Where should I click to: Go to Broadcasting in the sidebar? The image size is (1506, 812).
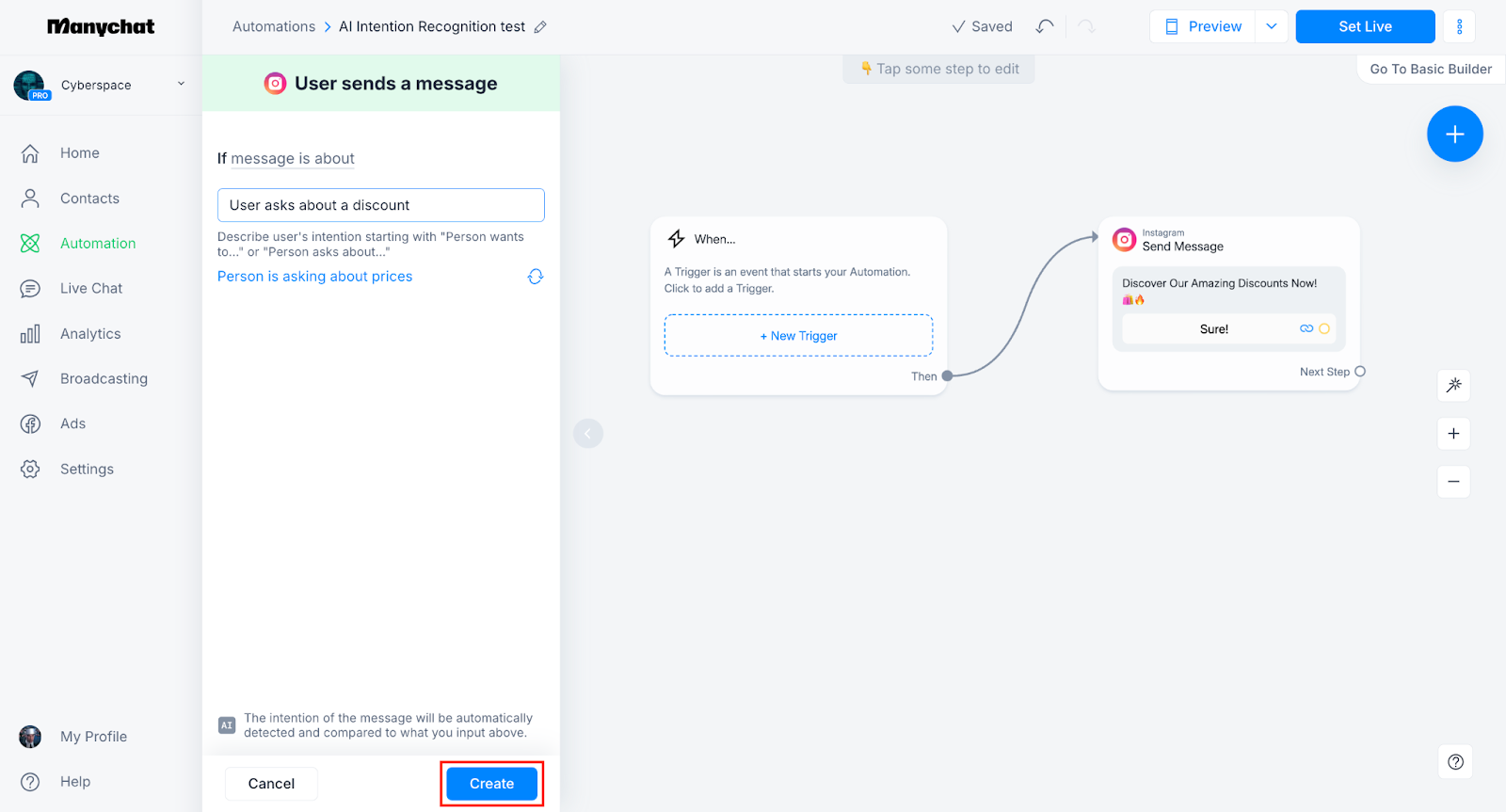click(104, 379)
